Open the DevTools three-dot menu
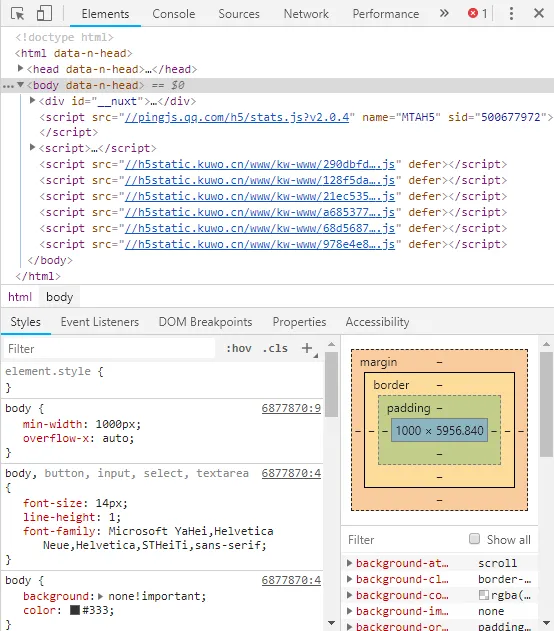The image size is (554, 631). pyautogui.click(x=511, y=14)
